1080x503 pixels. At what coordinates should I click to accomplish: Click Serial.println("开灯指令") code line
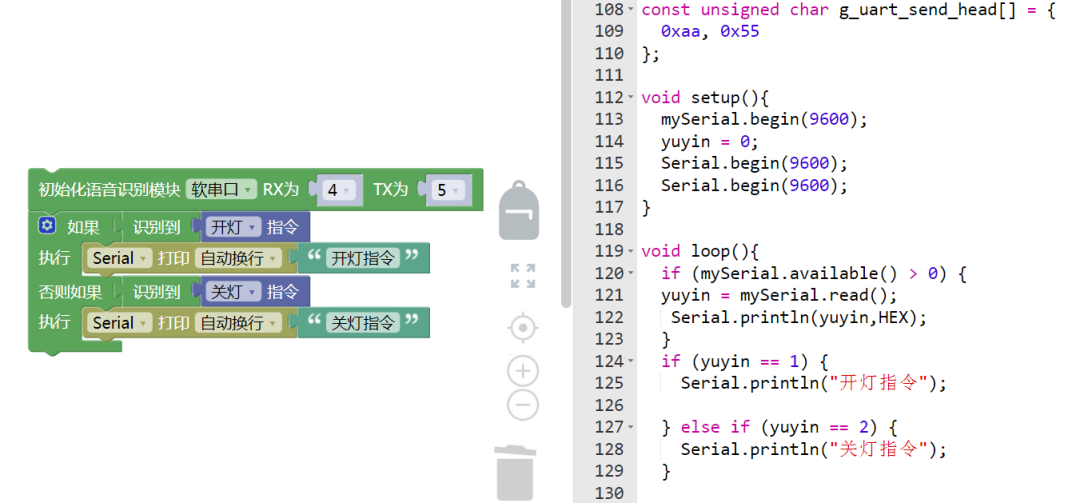click(x=814, y=383)
